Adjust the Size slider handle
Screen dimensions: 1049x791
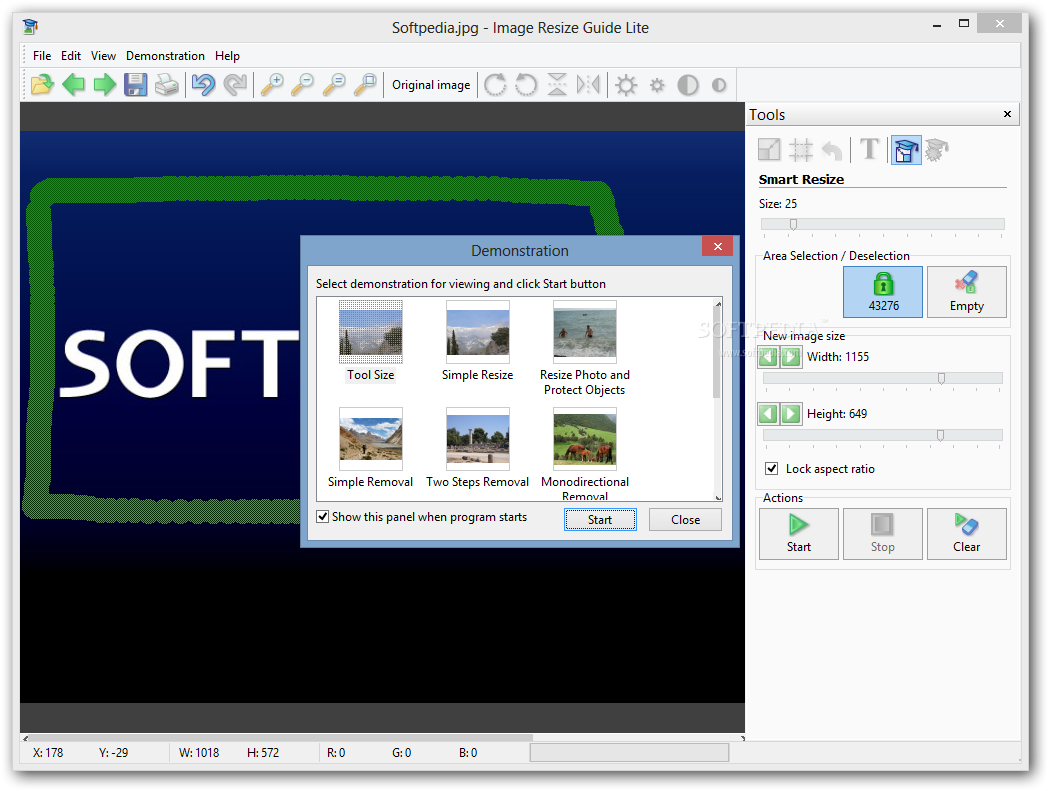coord(793,224)
